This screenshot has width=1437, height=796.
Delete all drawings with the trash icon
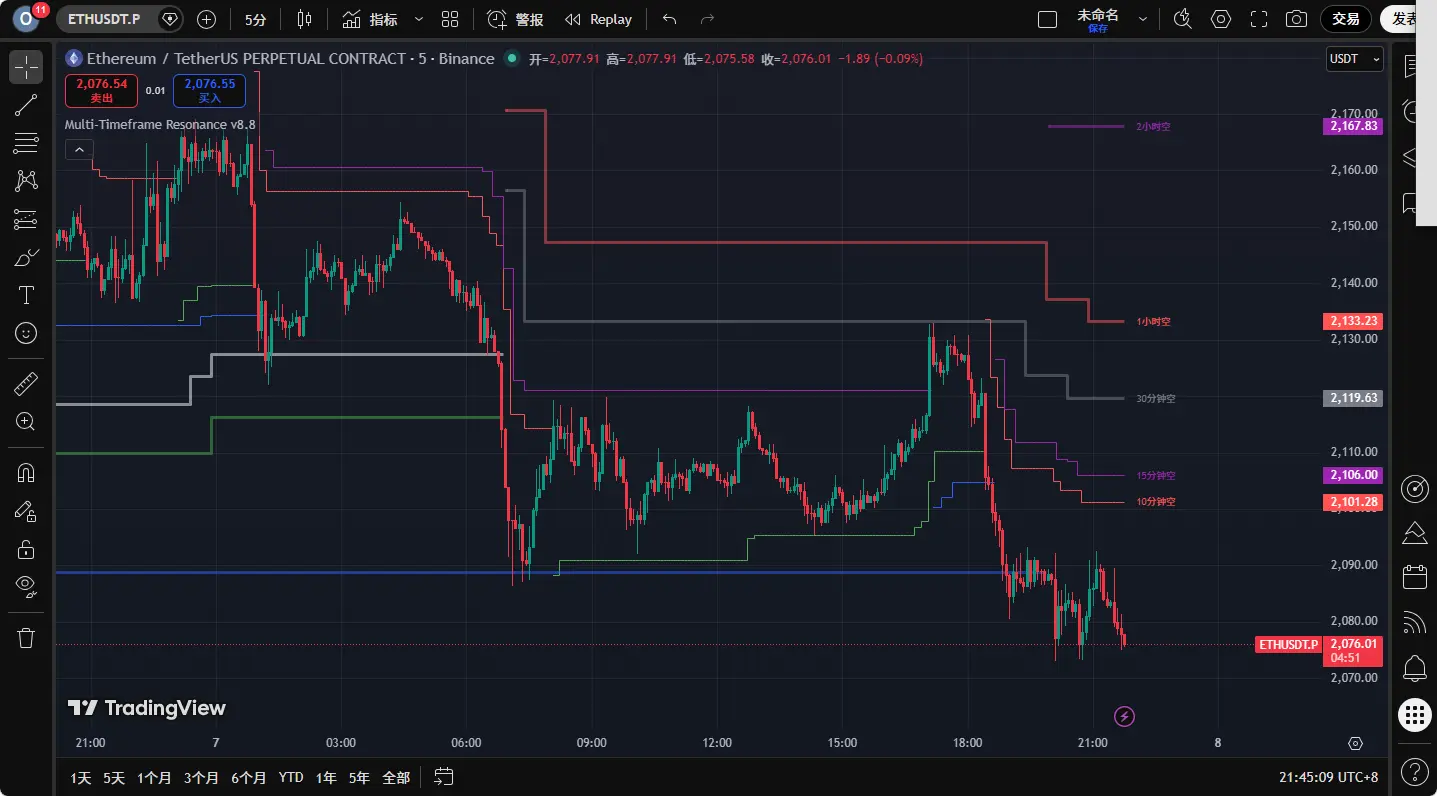(x=26, y=637)
